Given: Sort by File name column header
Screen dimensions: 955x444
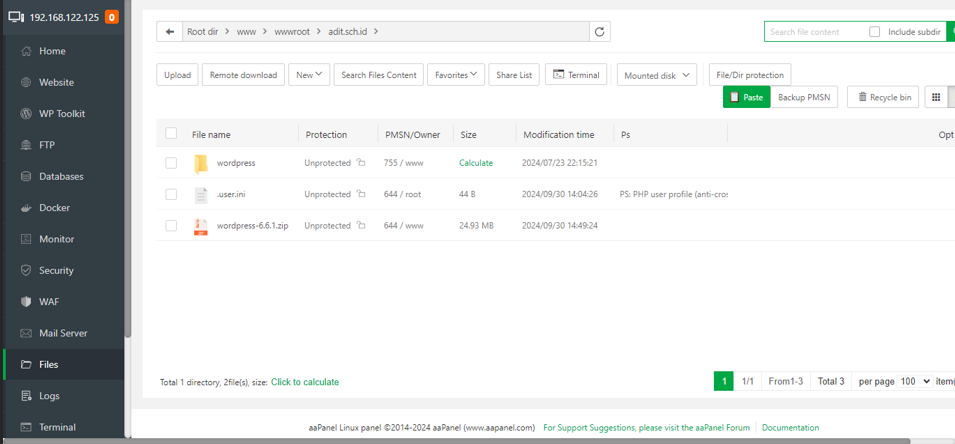Looking at the screenshot, I should pyautogui.click(x=211, y=135).
